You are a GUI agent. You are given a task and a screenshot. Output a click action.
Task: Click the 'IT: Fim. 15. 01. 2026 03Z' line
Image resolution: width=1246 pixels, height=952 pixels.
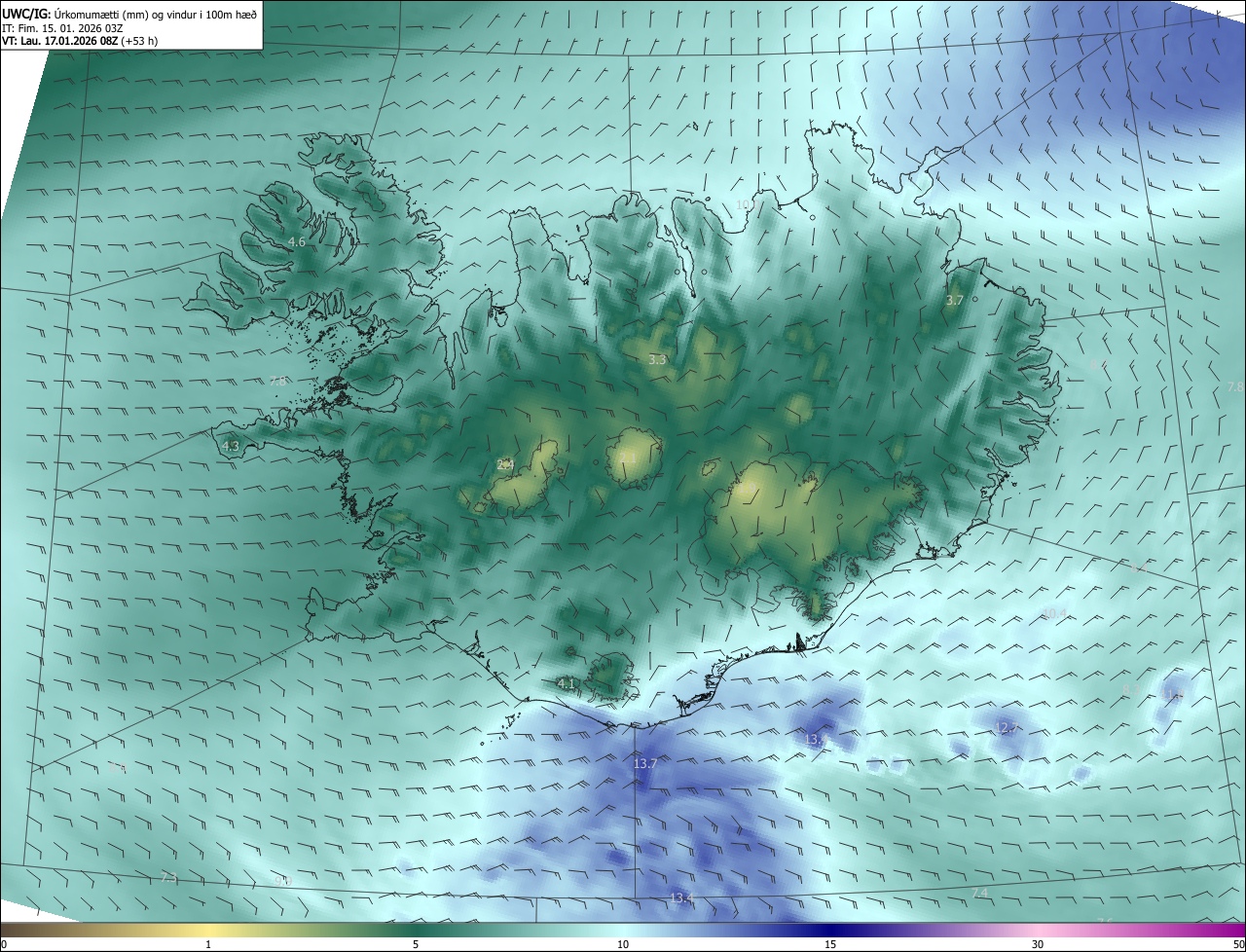(62, 28)
